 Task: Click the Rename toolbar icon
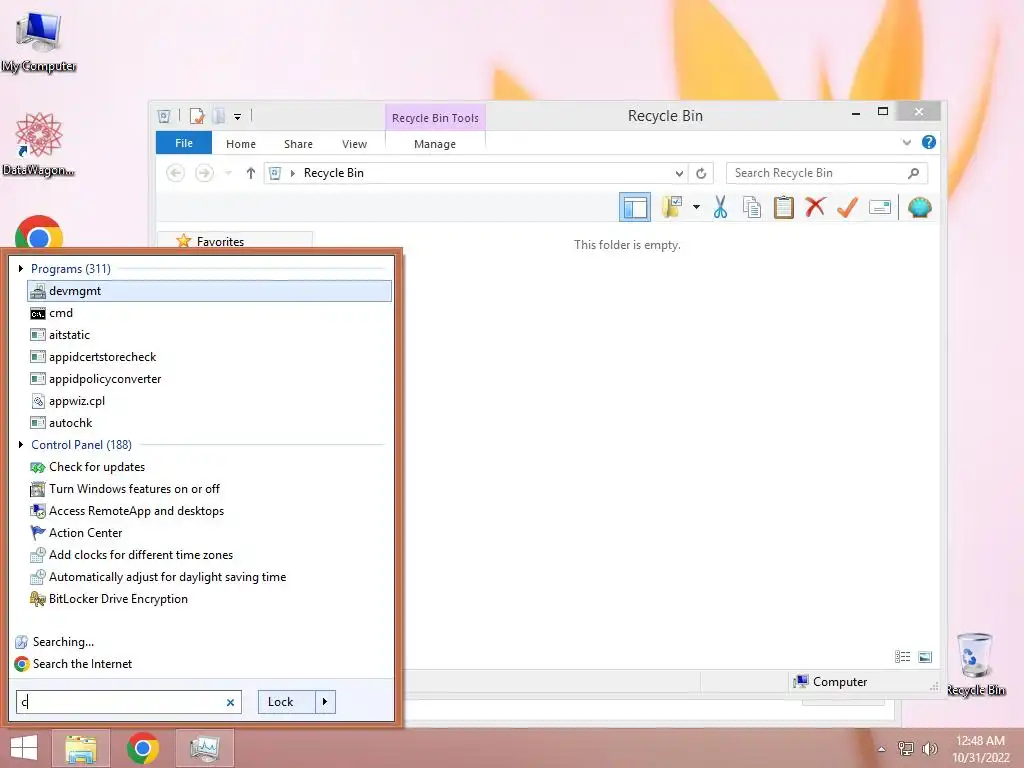click(x=880, y=208)
